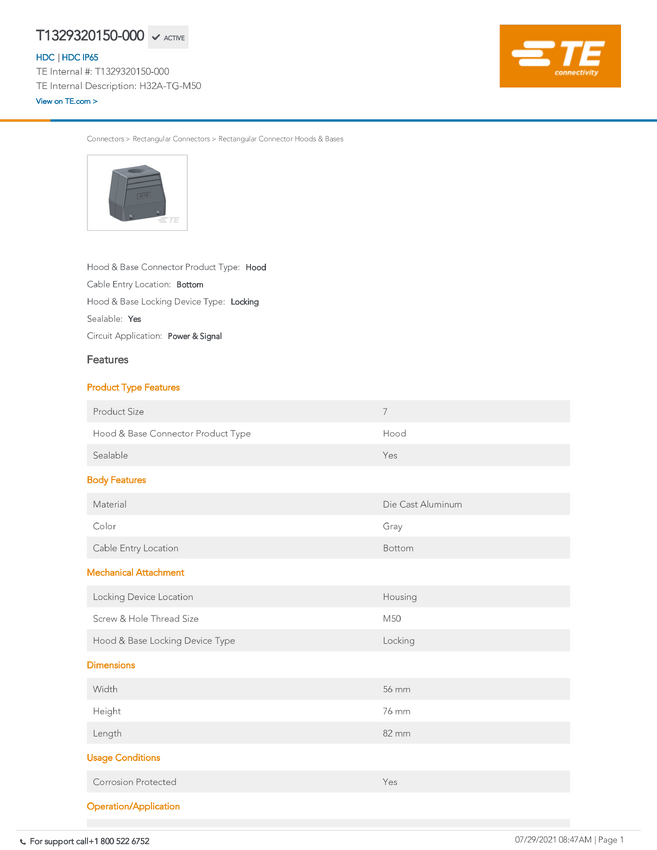The image size is (657, 850).
Task: Click Product Type Features section heading
Action: click(x=133, y=388)
